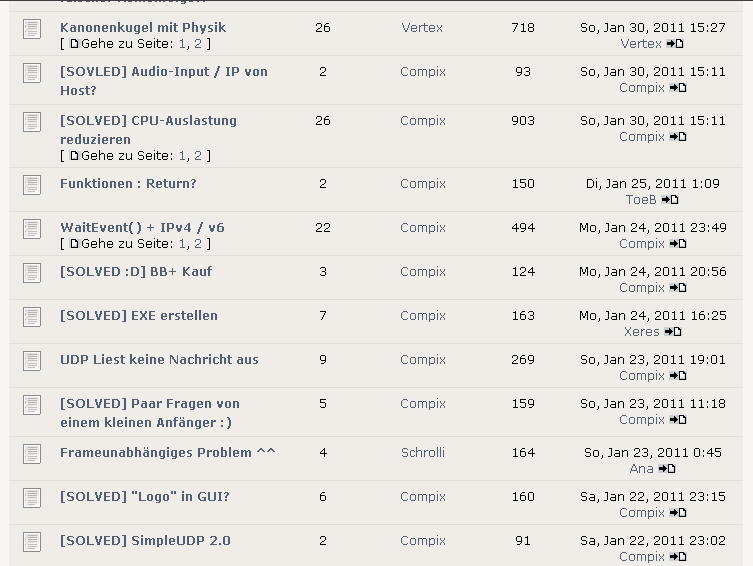Open the Frameunabhängiges Problem topic

(167, 453)
